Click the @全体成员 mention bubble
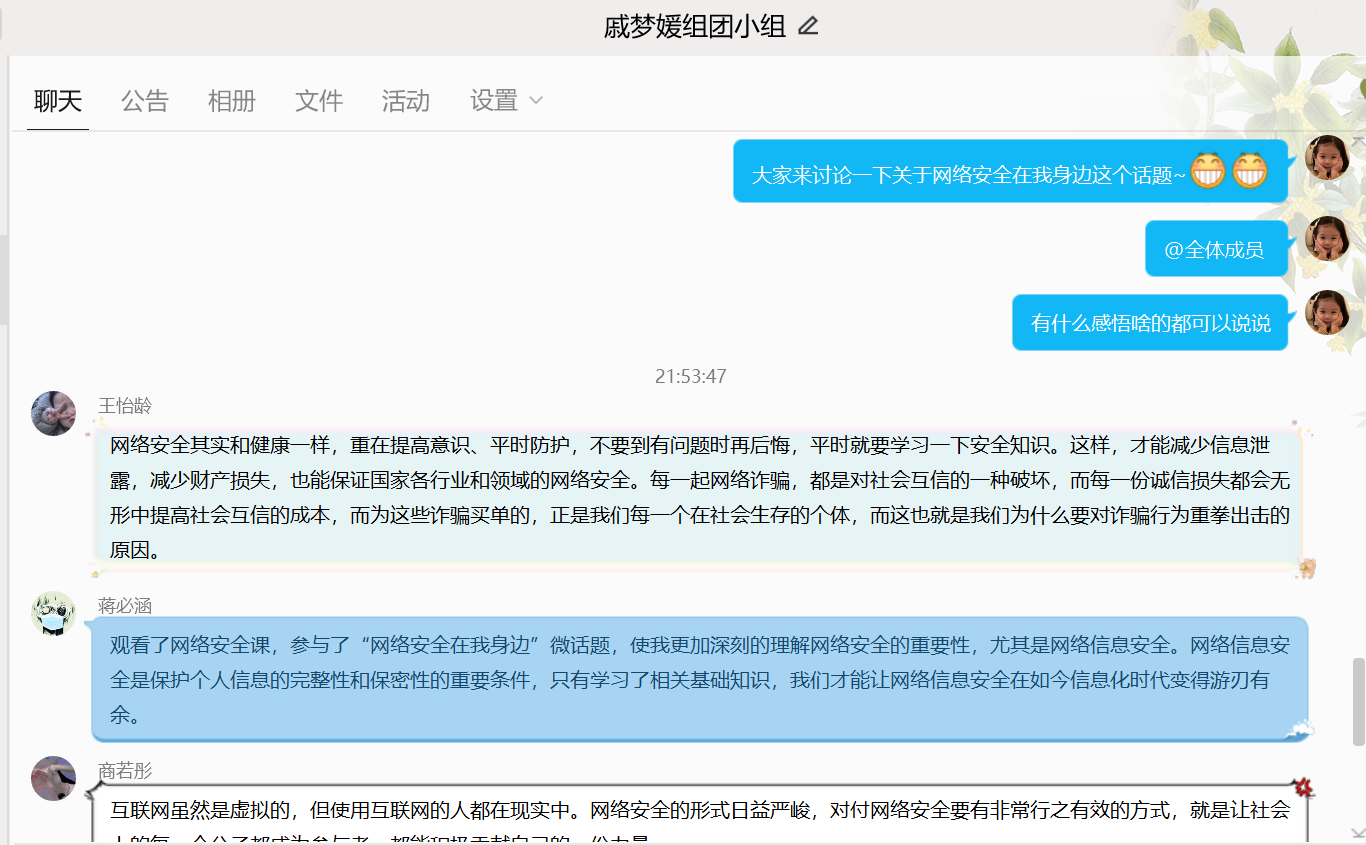Image resolution: width=1366 pixels, height=845 pixels. coord(1215,249)
